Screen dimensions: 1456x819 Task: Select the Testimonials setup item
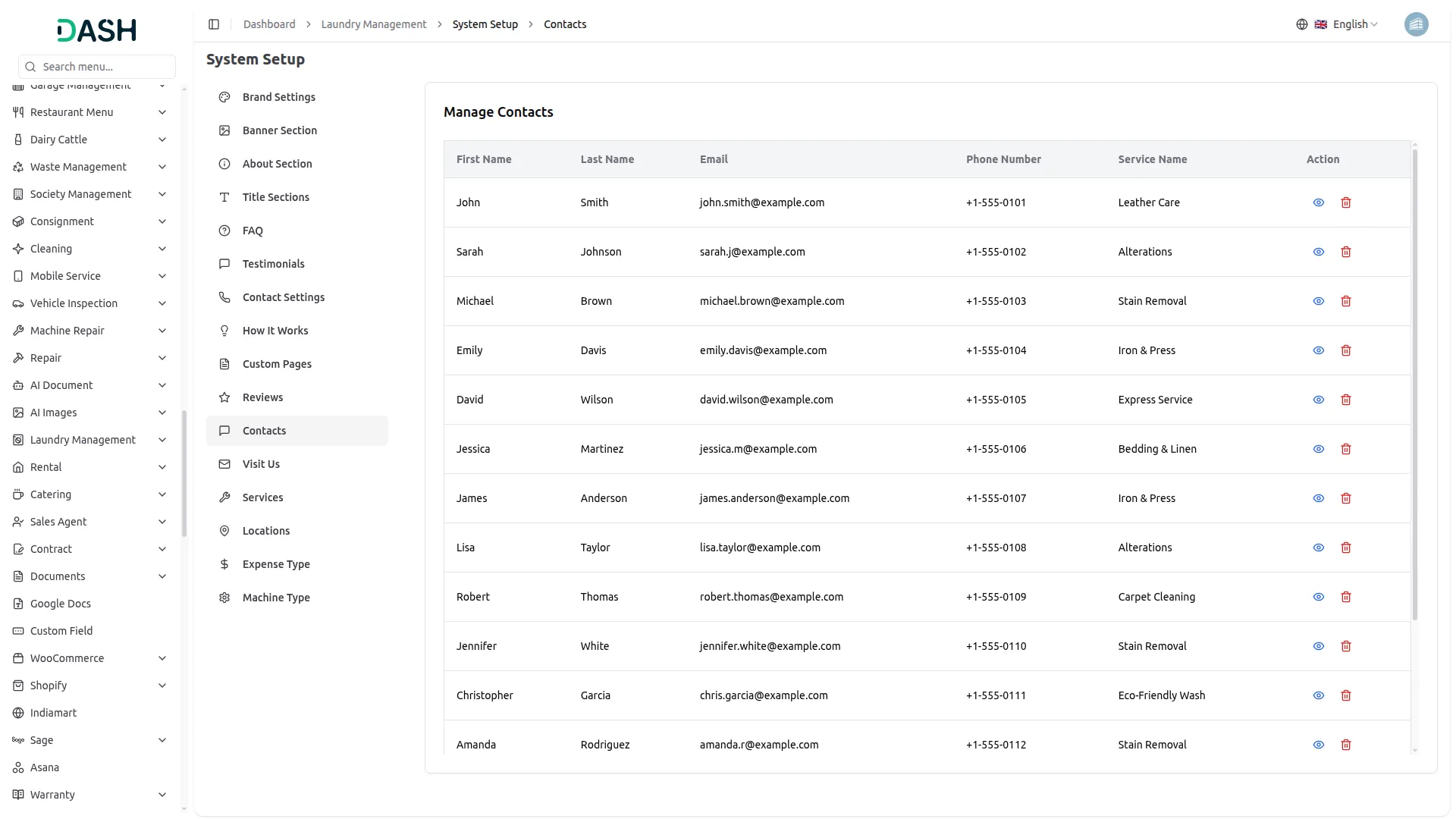point(297,264)
